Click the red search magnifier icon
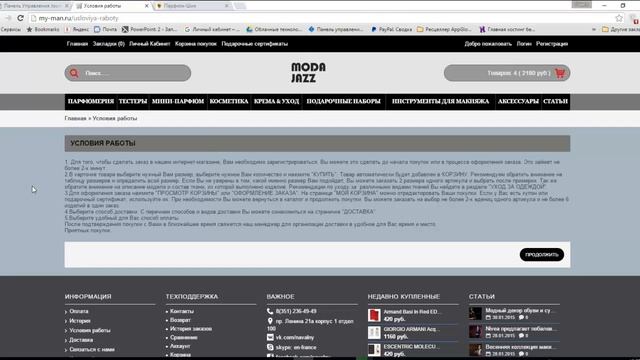 coord(74,73)
